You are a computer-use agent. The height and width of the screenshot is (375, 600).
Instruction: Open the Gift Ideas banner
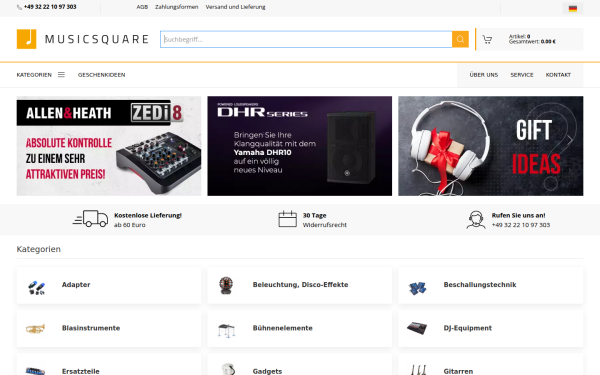491,146
